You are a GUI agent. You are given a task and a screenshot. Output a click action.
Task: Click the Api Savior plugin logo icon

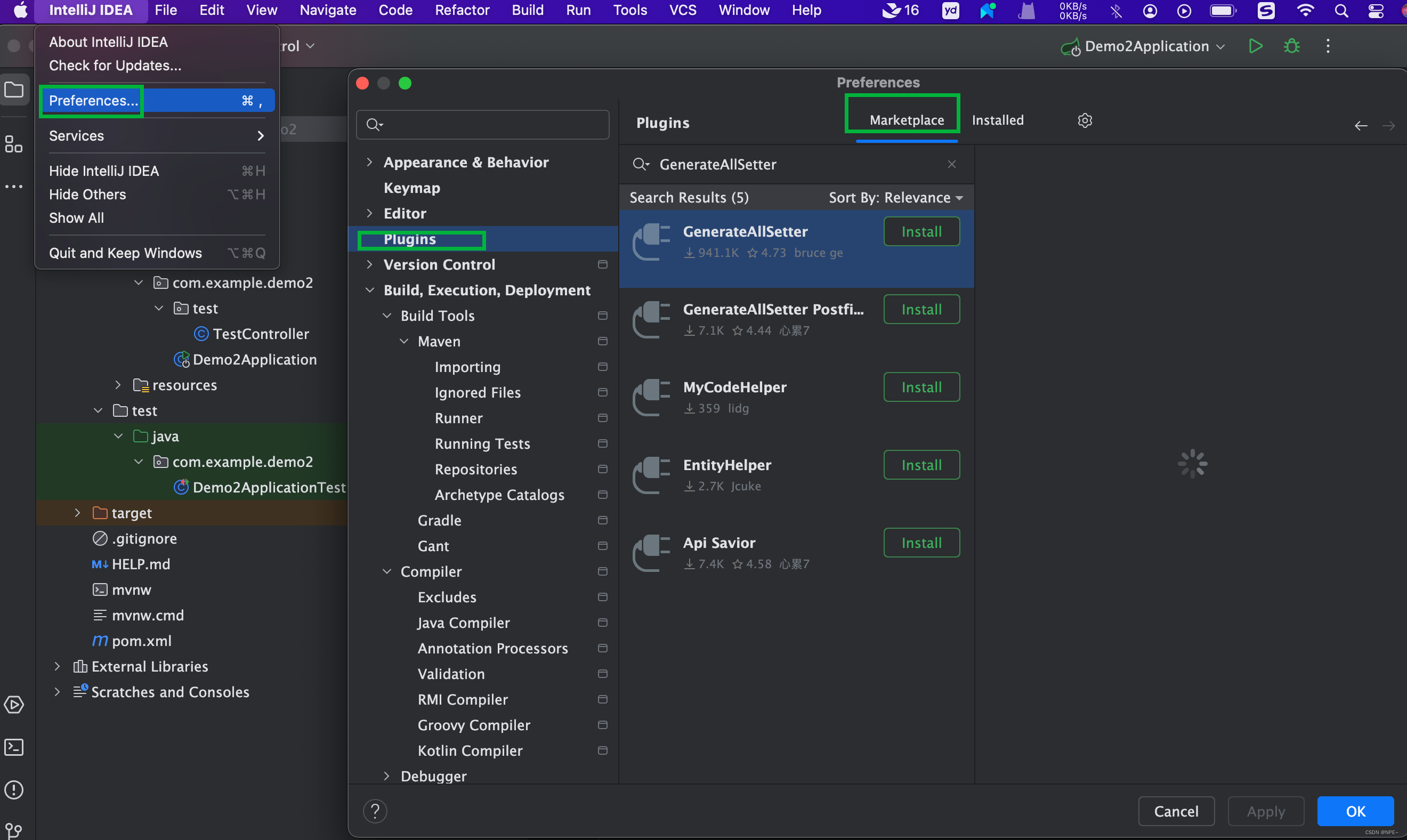point(651,553)
